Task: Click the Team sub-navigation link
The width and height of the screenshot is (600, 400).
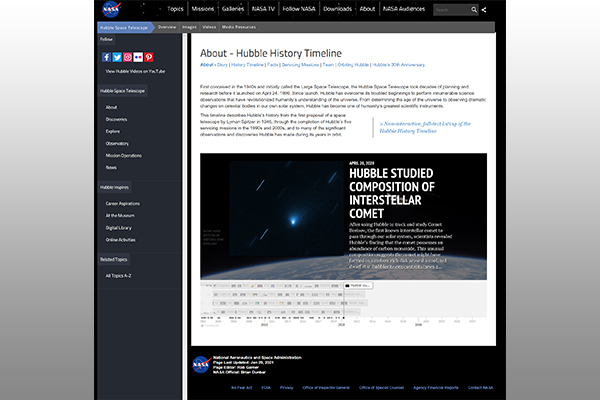Action: pos(328,65)
